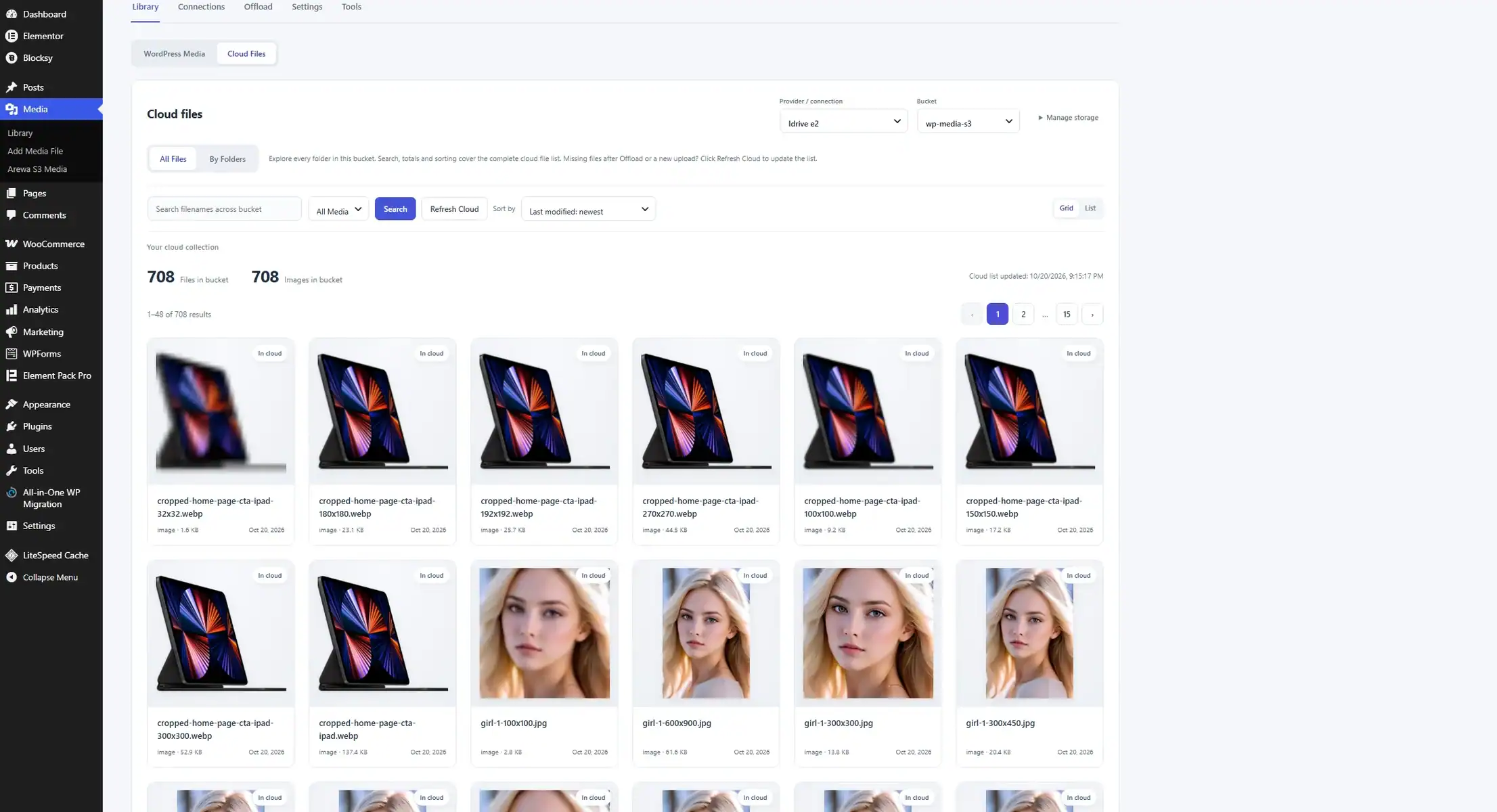Image resolution: width=1497 pixels, height=812 pixels.
Task: Open the Sort by Last modified dropdown
Action: point(588,209)
